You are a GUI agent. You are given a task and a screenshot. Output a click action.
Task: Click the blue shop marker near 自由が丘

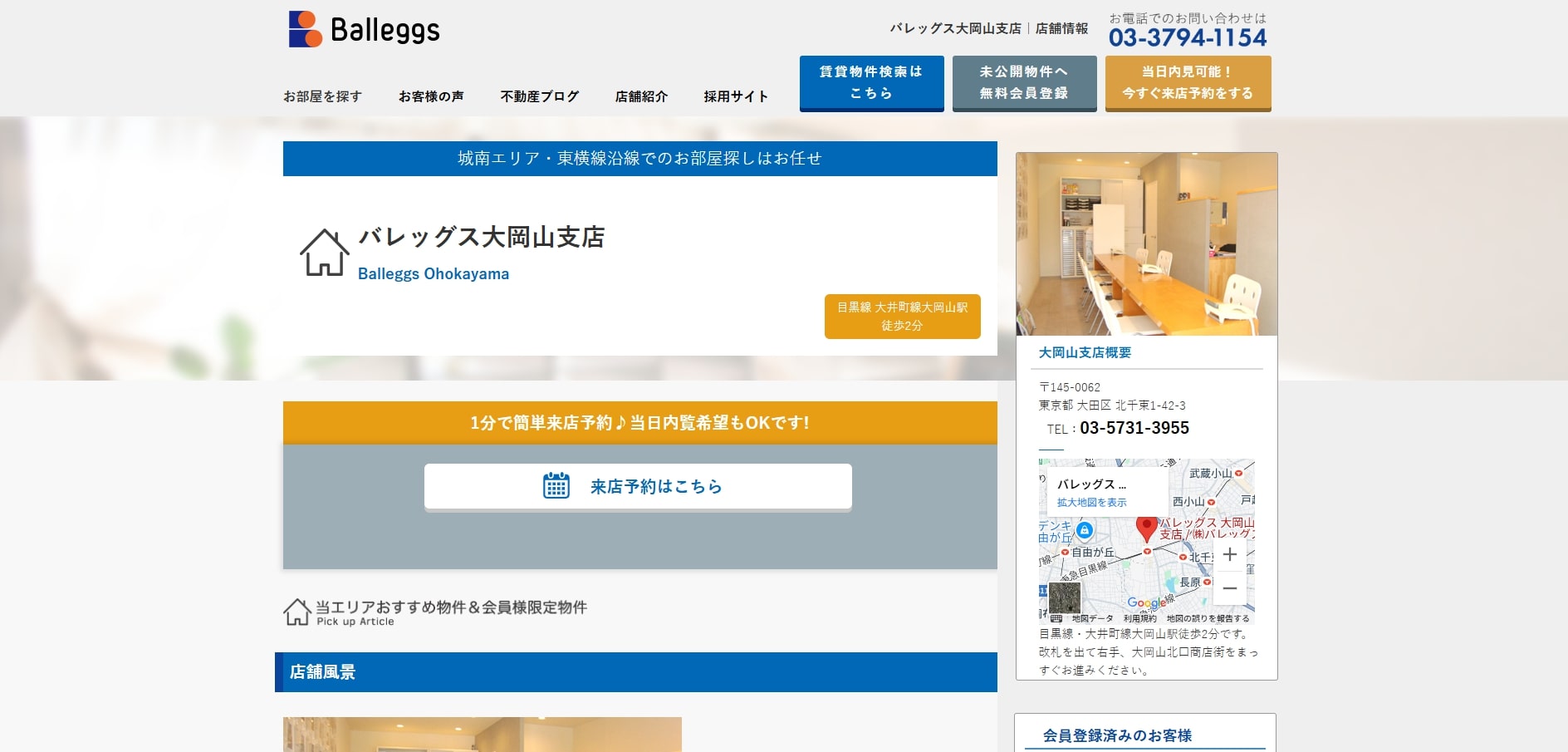pos(1084,531)
